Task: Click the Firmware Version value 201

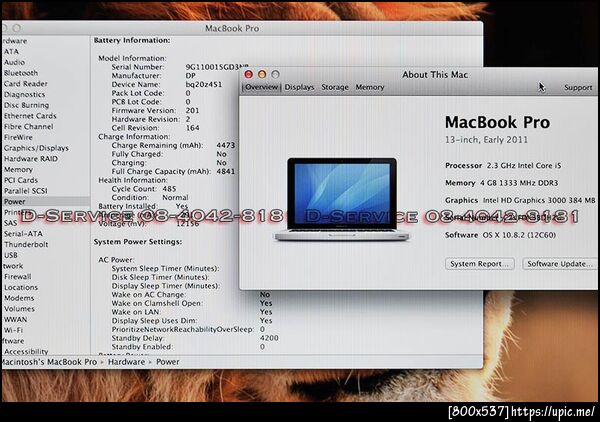Action: (x=192, y=110)
